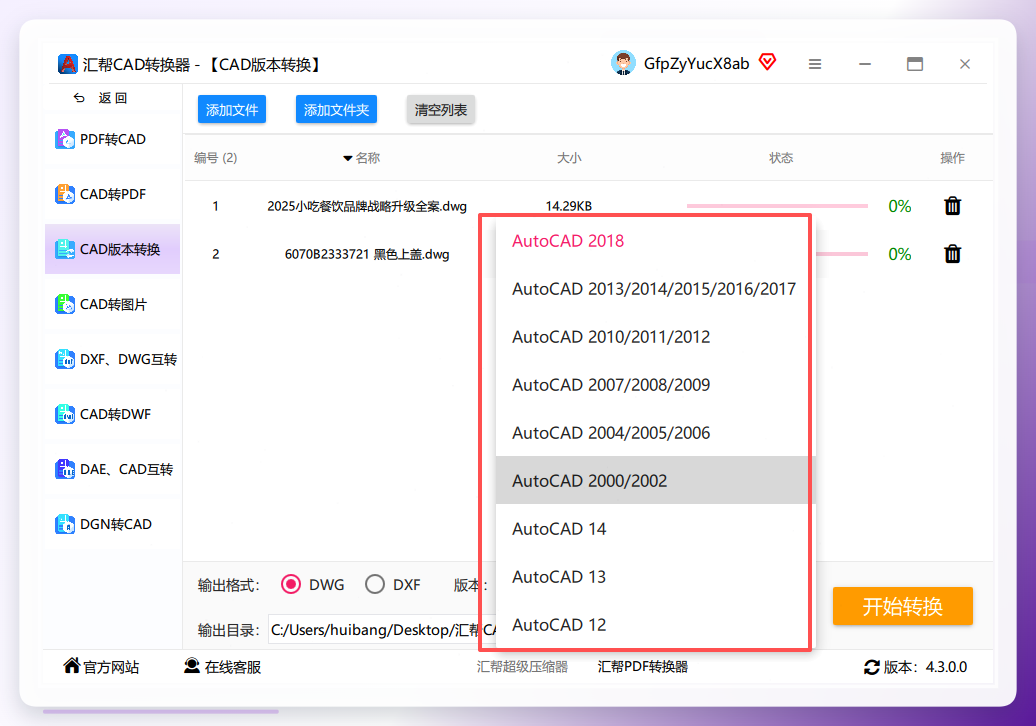
Task: Click the PDF转CAD sidebar icon
Action: pyautogui.click(x=65, y=139)
